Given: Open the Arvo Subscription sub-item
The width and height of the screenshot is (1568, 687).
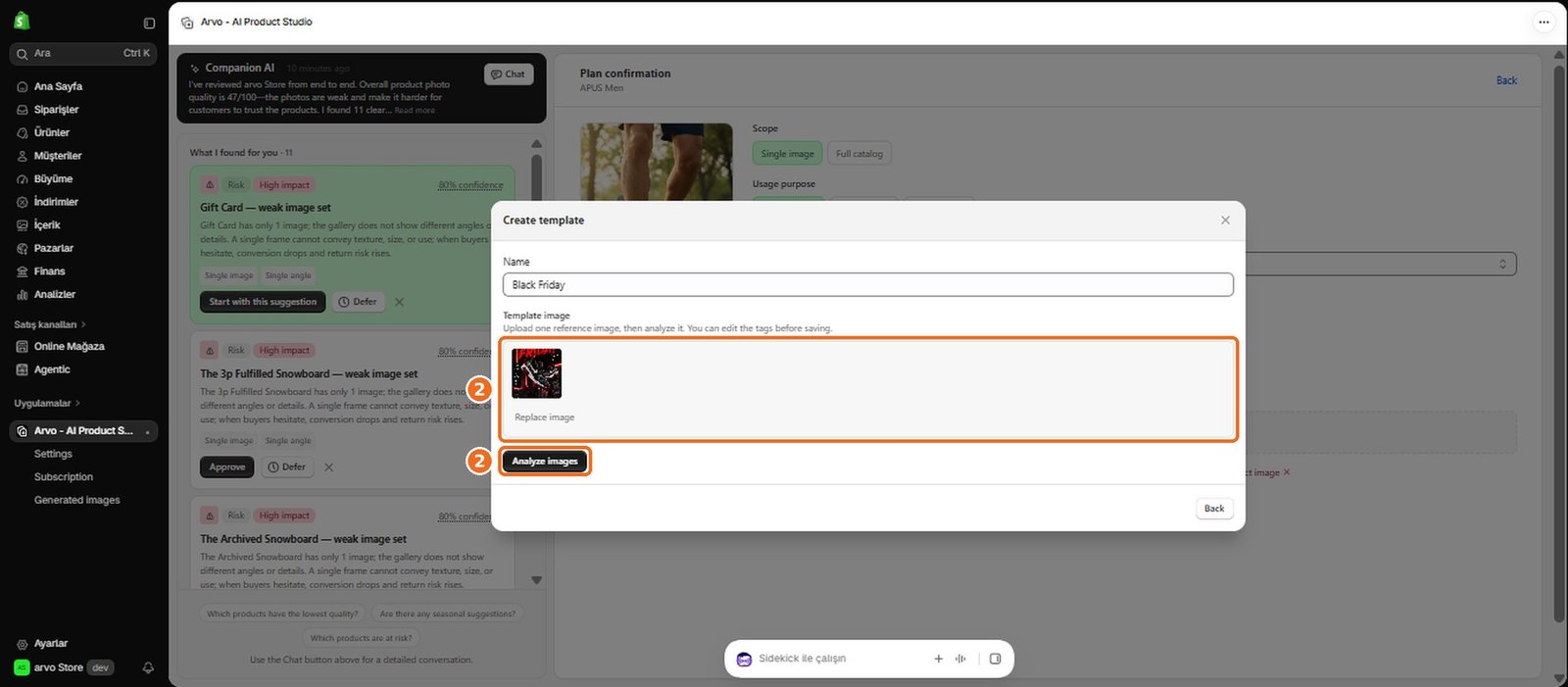Looking at the screenshot, I should pos(64,477).
